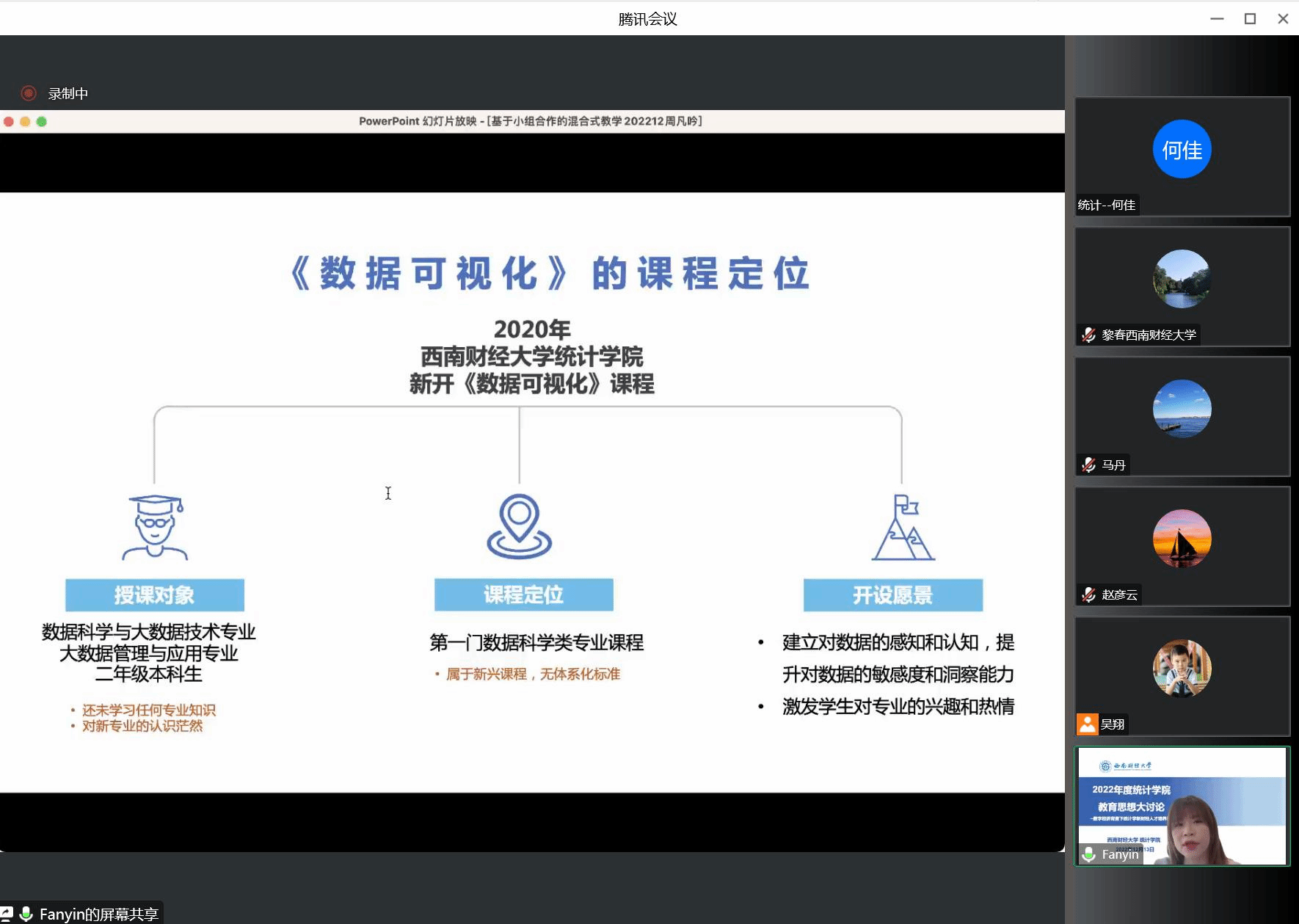Maximize the 腾讯会议 window
The height and width of the screenshot is (924, 1299).
coord(1250,19)
